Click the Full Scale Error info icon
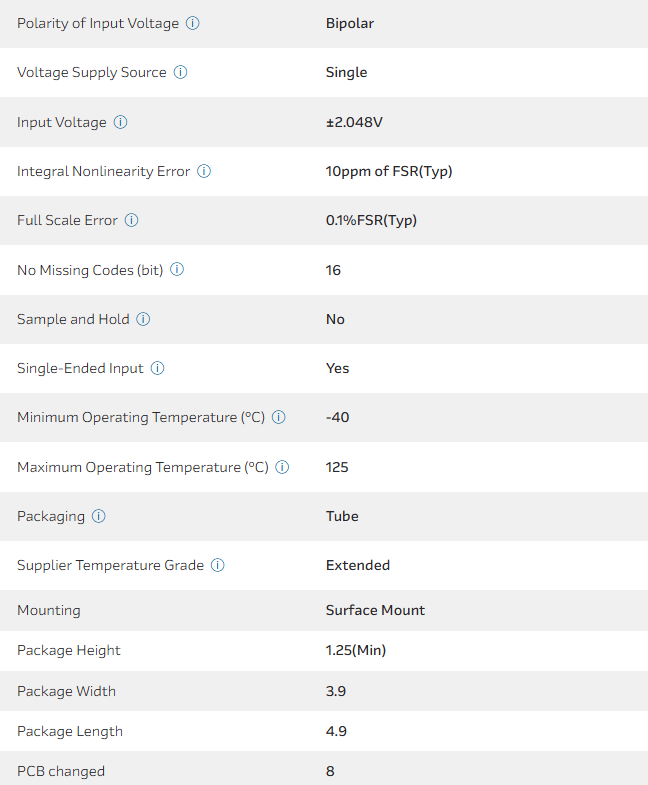648x785 pixels. (132, 220)
